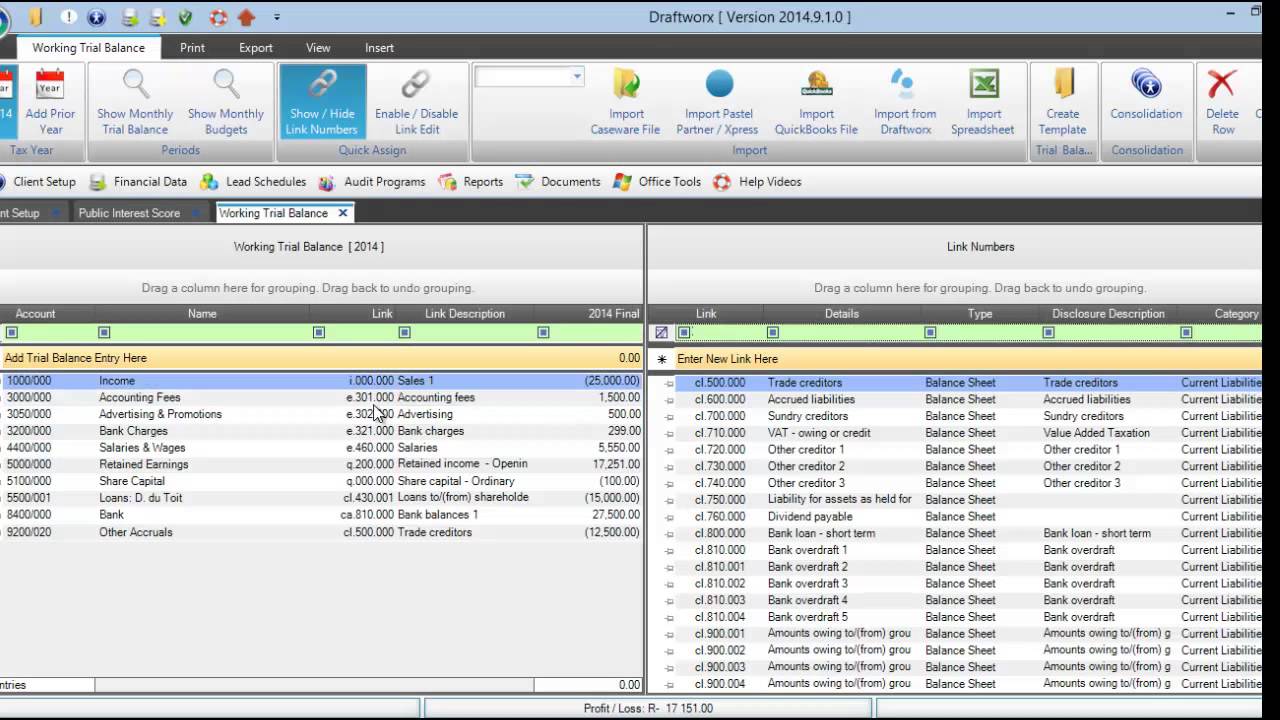Click the Add Prior Year calendar icon

[50, 84]
